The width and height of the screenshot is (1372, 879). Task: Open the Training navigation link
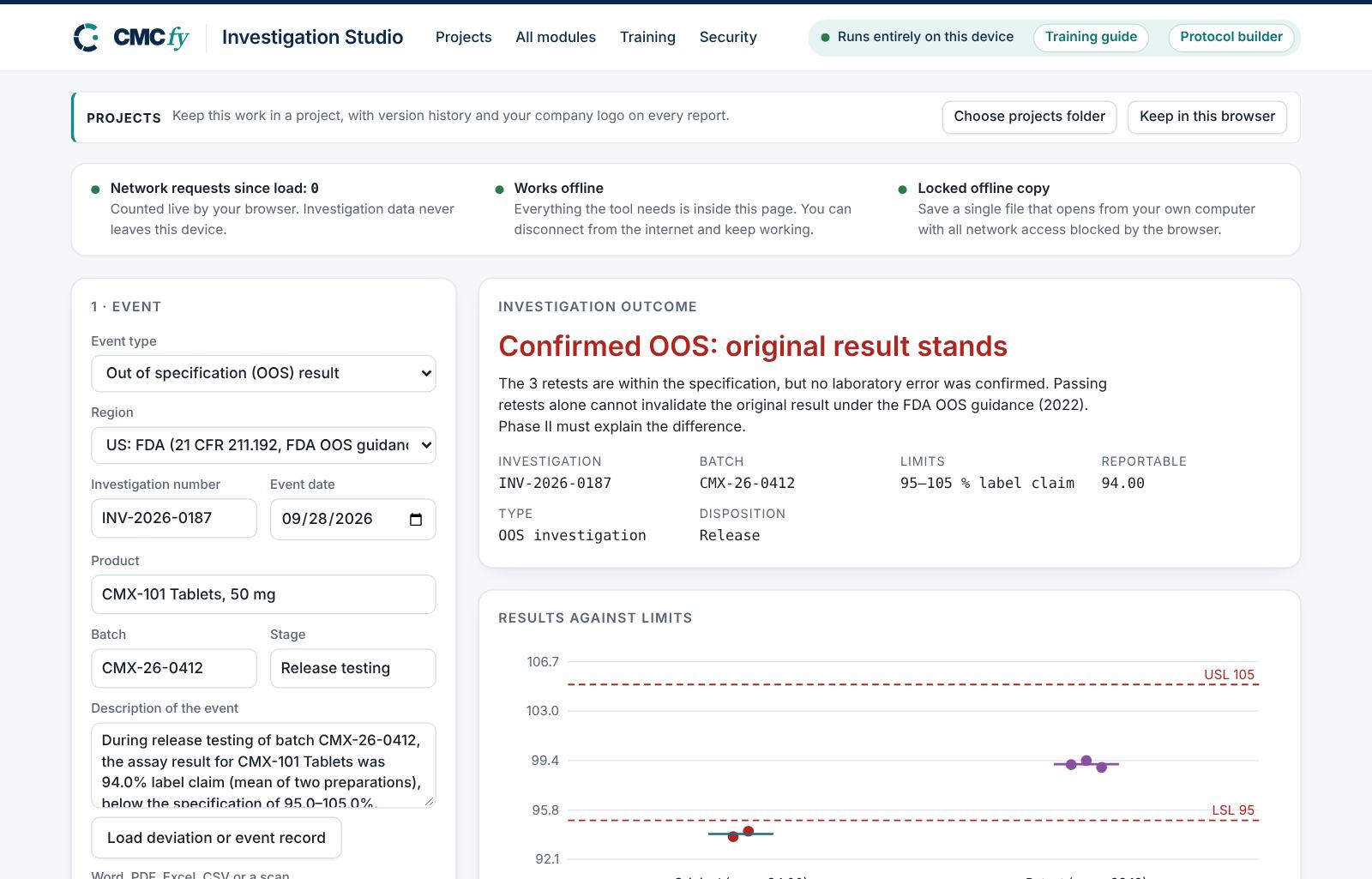point(647,37)
